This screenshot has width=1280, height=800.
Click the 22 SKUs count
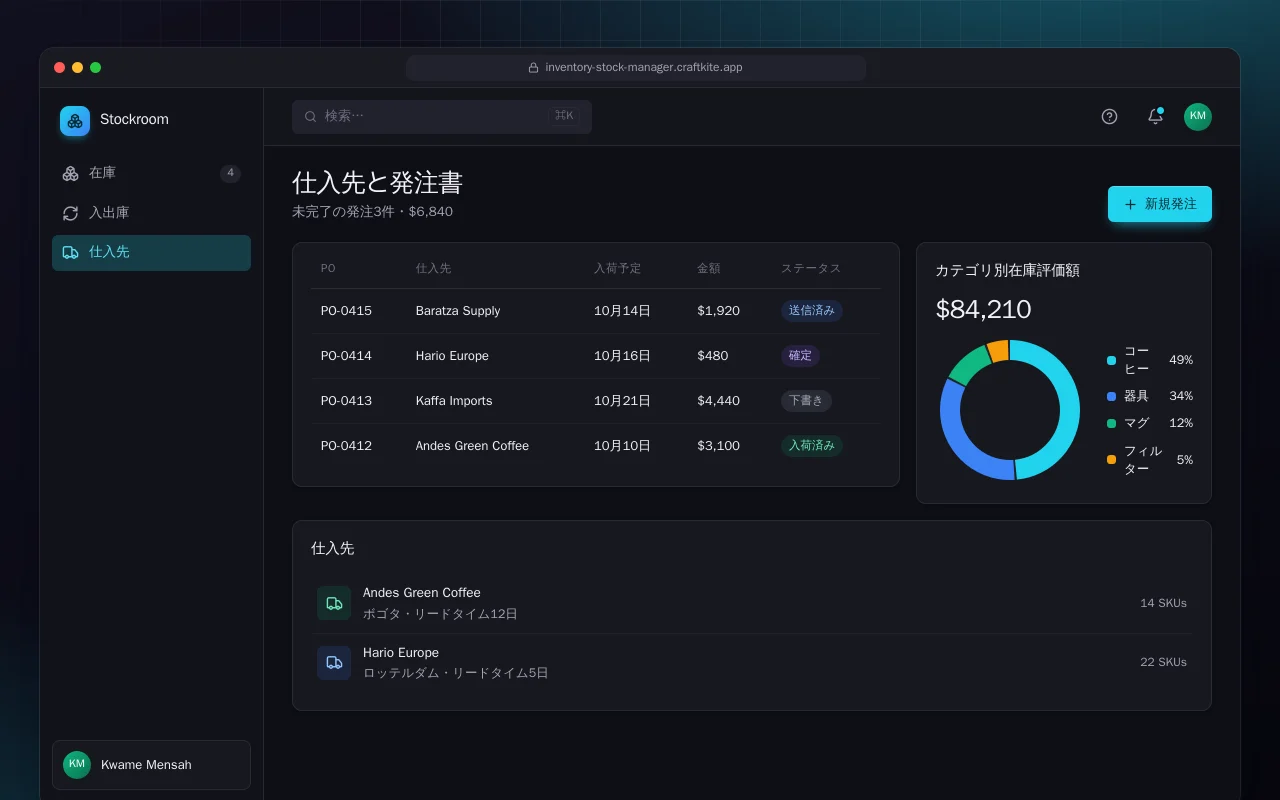(1164, 662)
